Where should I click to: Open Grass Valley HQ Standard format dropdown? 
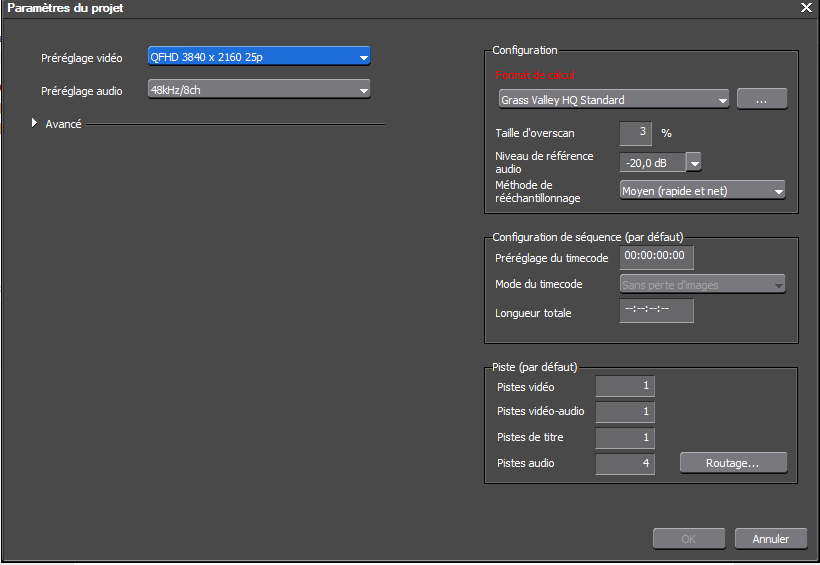613,99
